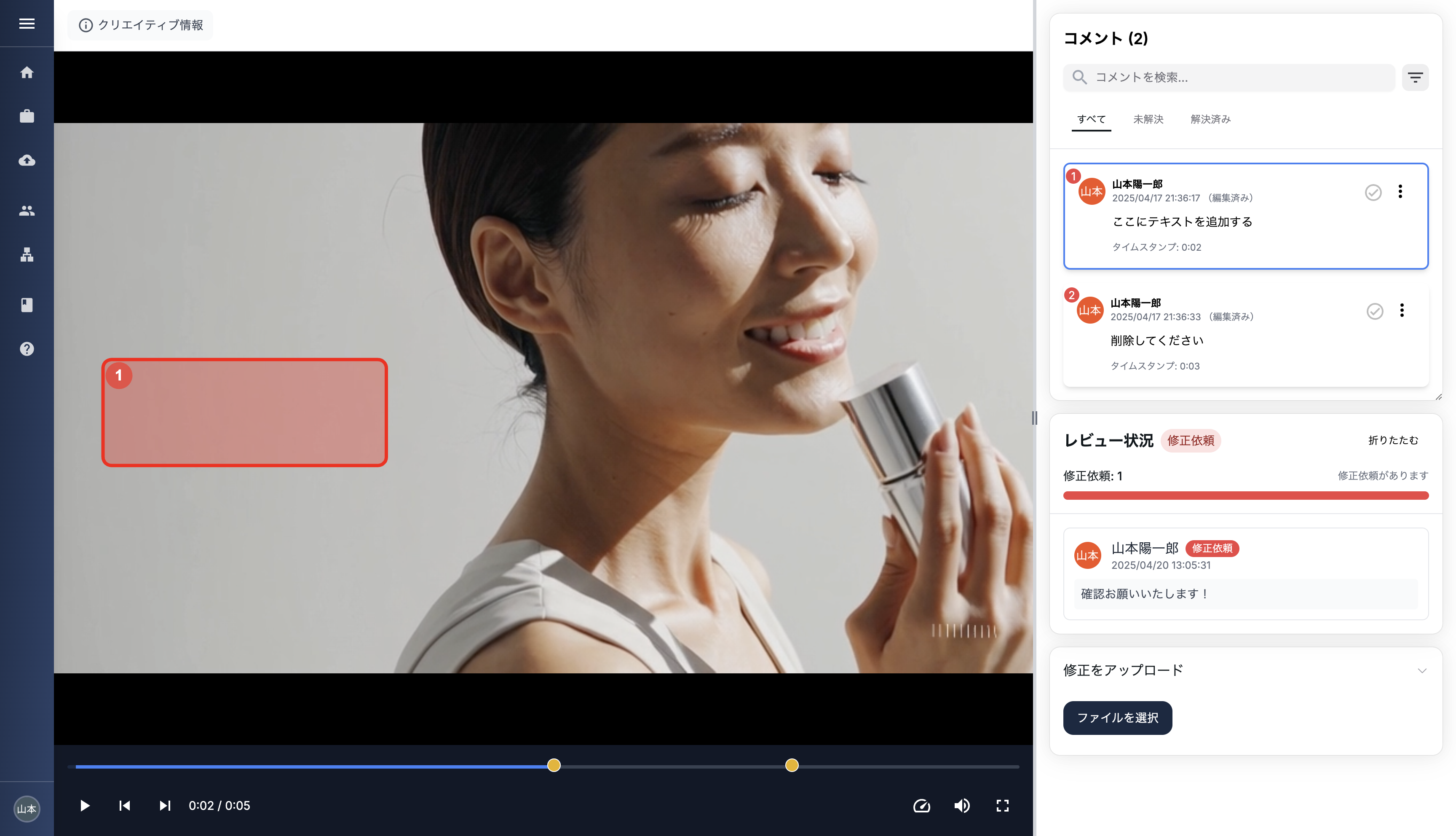This screenshot has height=836, width=1456.
Task: Open the help icon in the sidebar
Action: click(27, 348)
